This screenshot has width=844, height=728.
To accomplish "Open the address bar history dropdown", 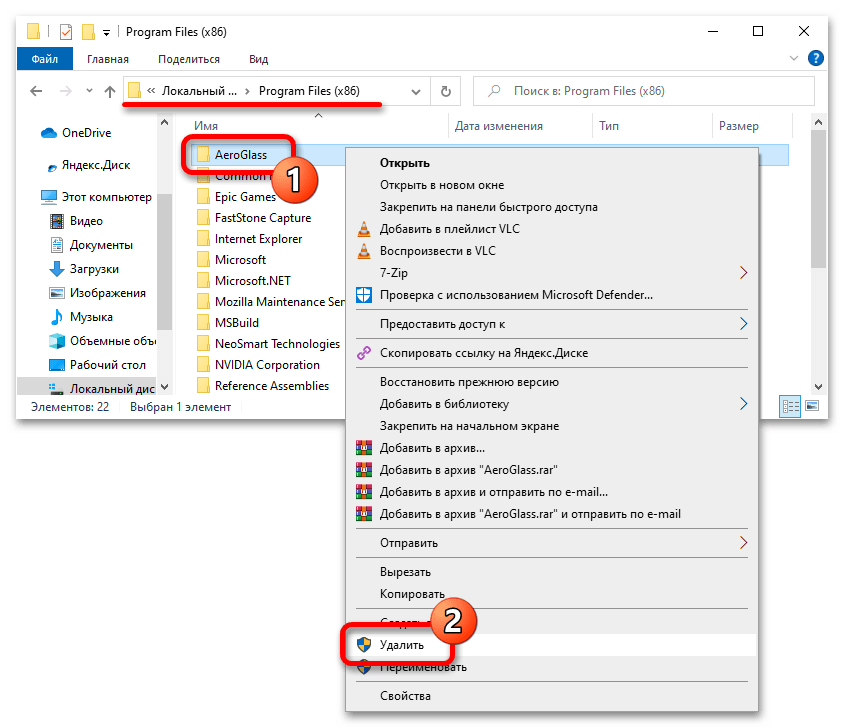I will [x=416, y=92].
